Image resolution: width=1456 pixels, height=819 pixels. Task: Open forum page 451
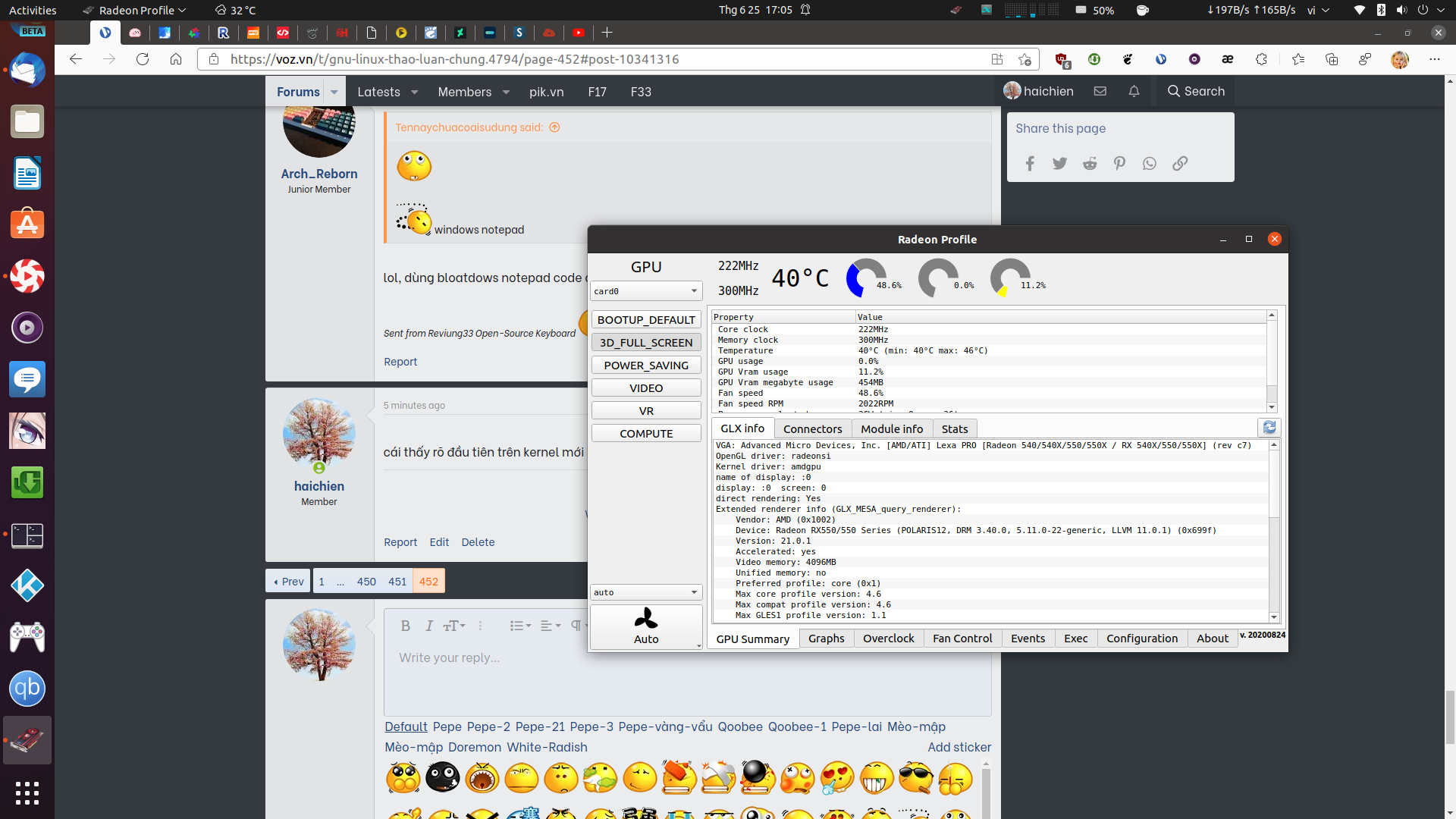tap(397, 582)
